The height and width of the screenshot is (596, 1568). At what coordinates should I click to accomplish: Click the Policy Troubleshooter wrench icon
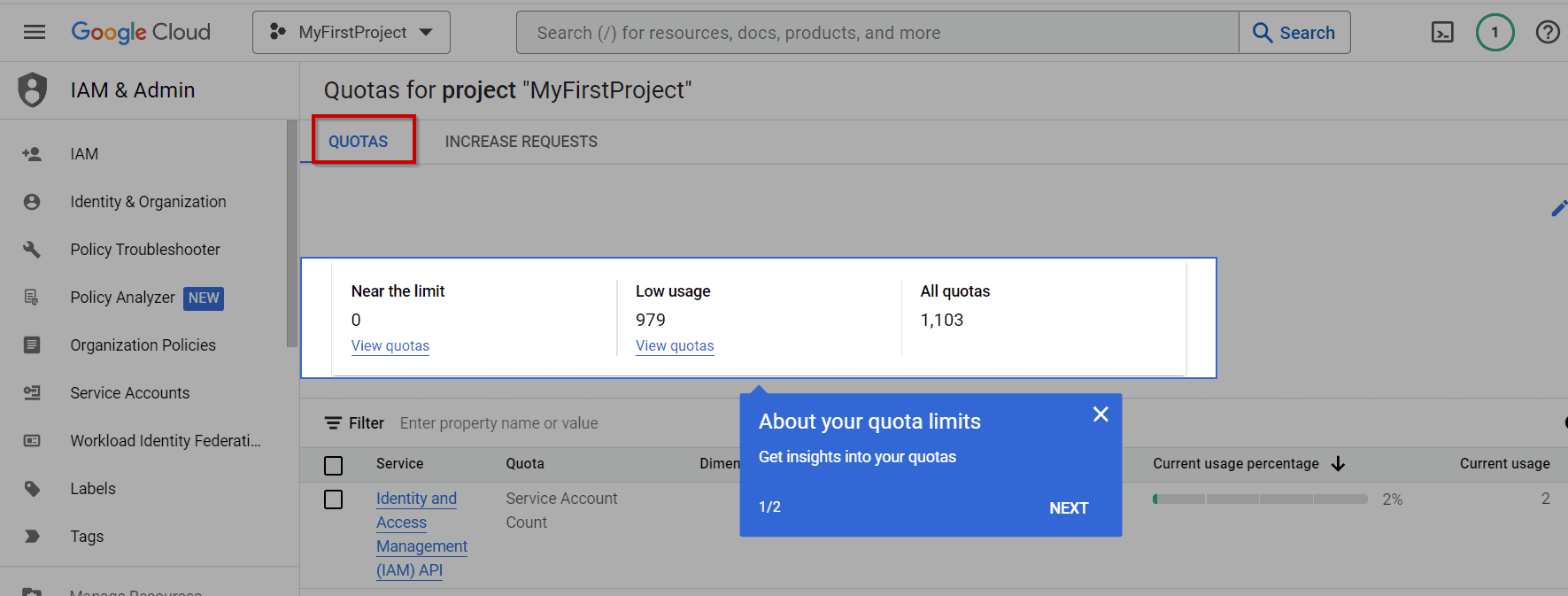32,250
